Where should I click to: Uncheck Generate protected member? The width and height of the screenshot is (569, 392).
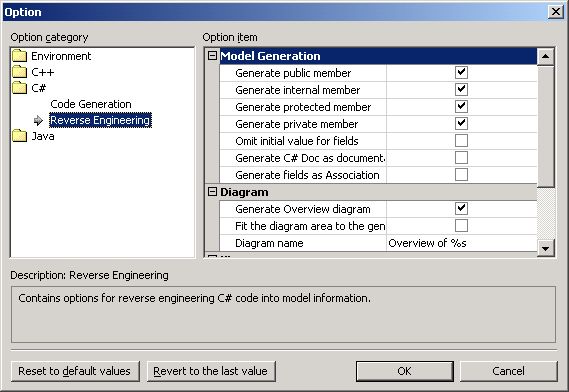461,107
